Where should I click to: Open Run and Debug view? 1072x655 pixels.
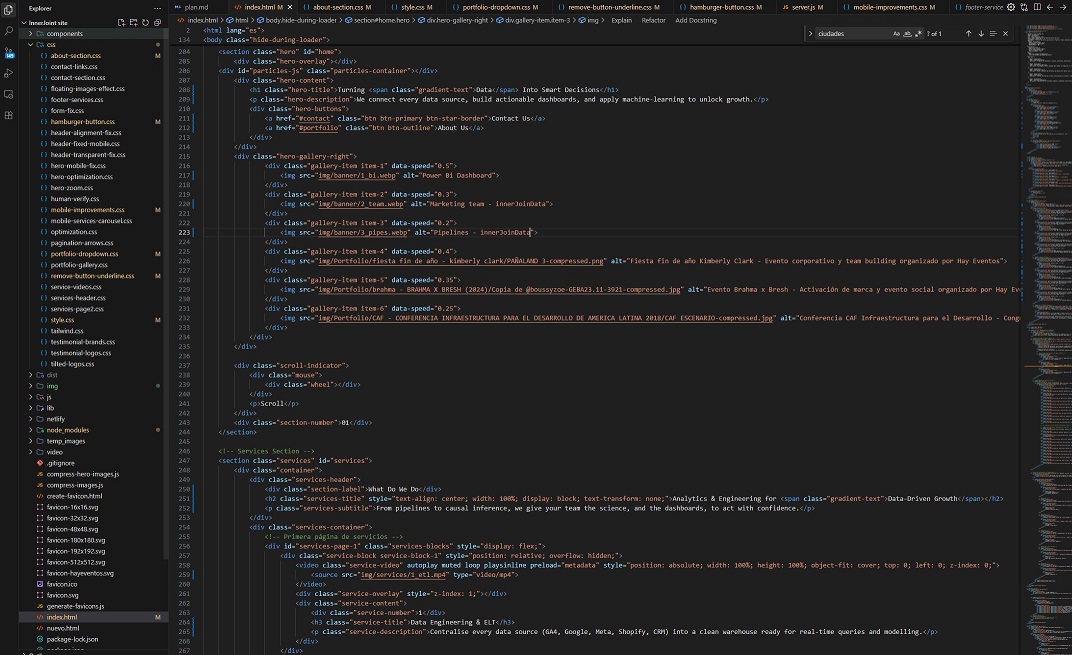[x=9, y=73]
